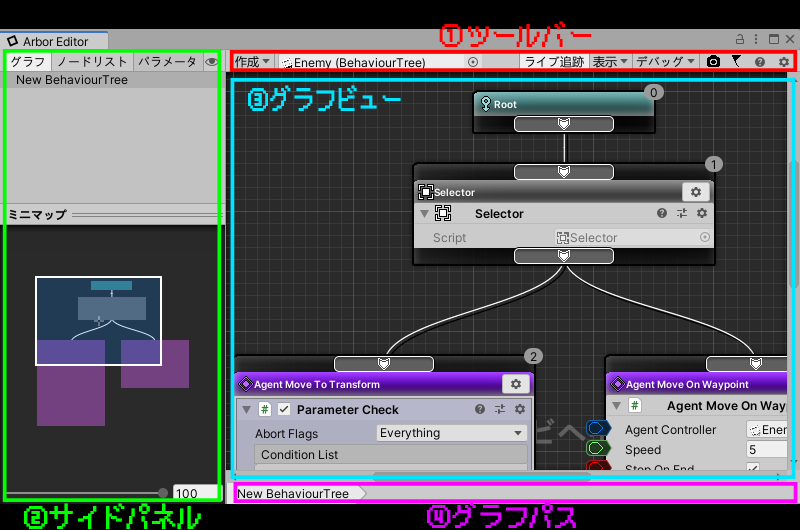Click New BehaviourTree in the graph path bar
This screenshot has height=530, width=800.
tap(293, 494)
